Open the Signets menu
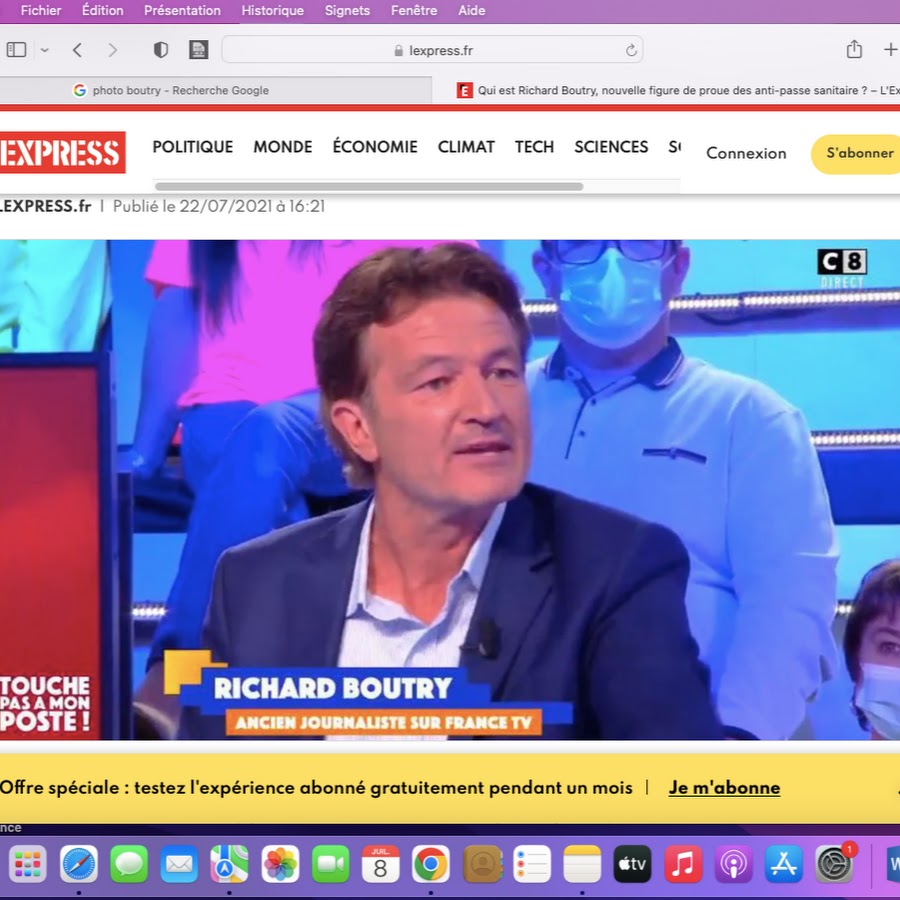The width and height of the screenshot is (900, 900). click(x=347, y=10)
